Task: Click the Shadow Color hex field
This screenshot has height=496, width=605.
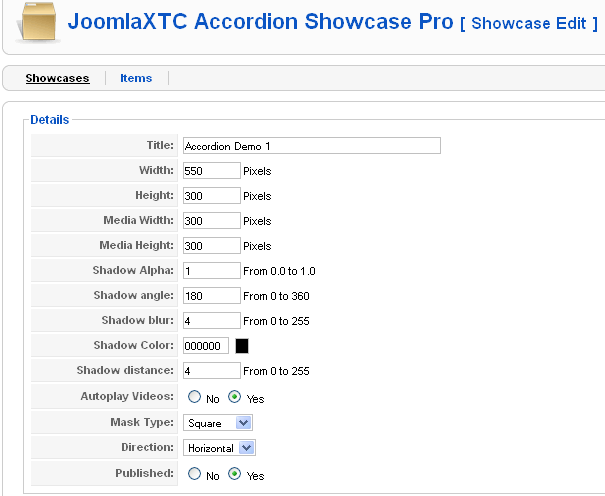Action: (x=206, y=346)
